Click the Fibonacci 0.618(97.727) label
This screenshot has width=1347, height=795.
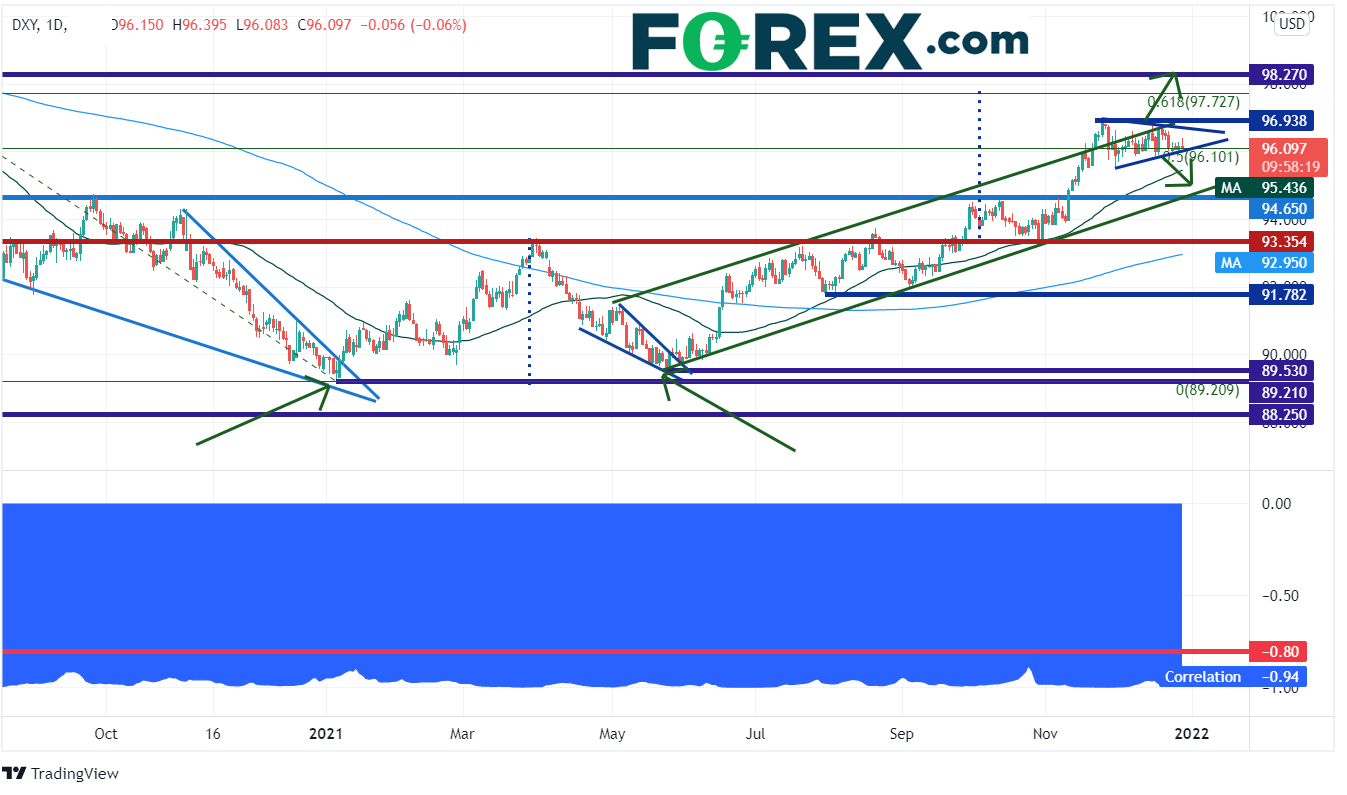(x=1193, y=102)
